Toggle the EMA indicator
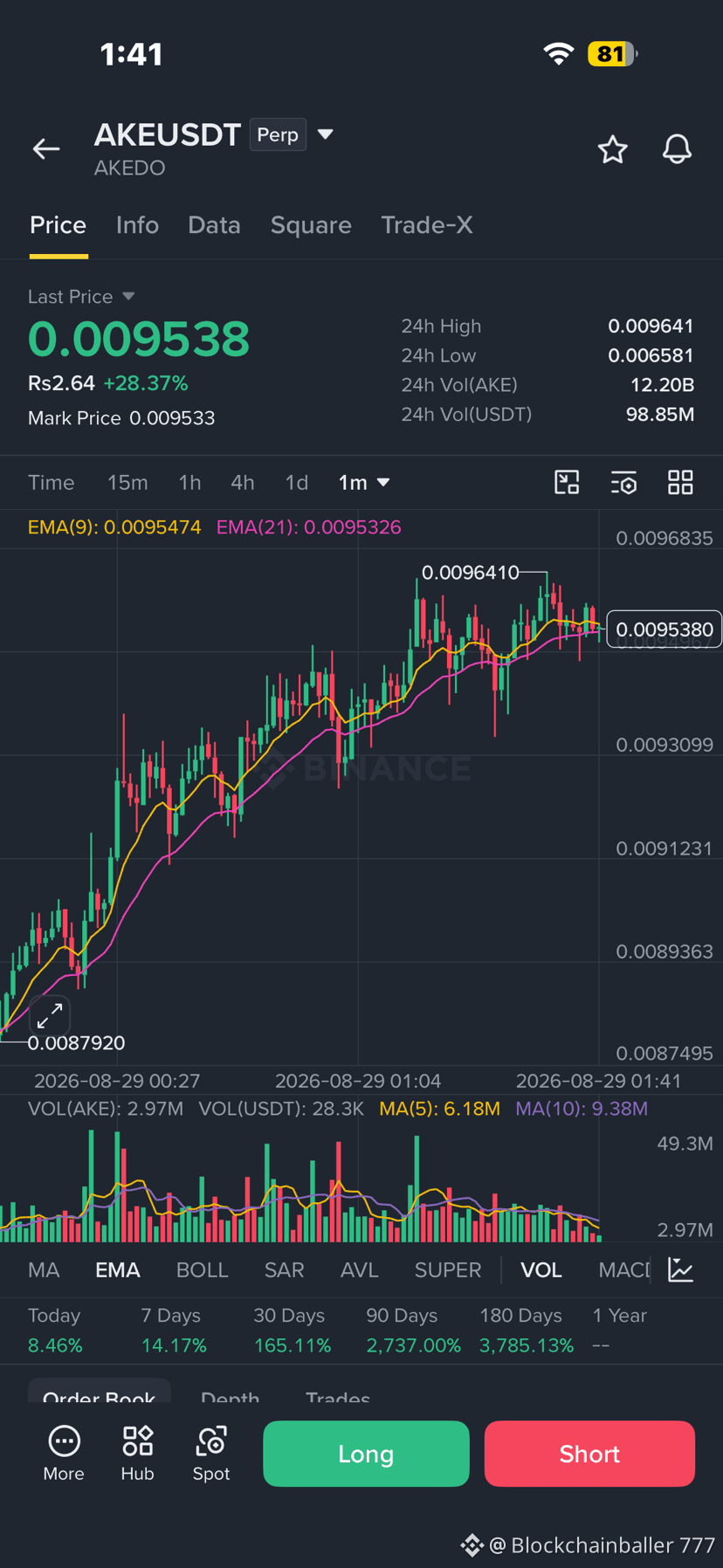The image size is (723, 1568). tap(118, 1270)
